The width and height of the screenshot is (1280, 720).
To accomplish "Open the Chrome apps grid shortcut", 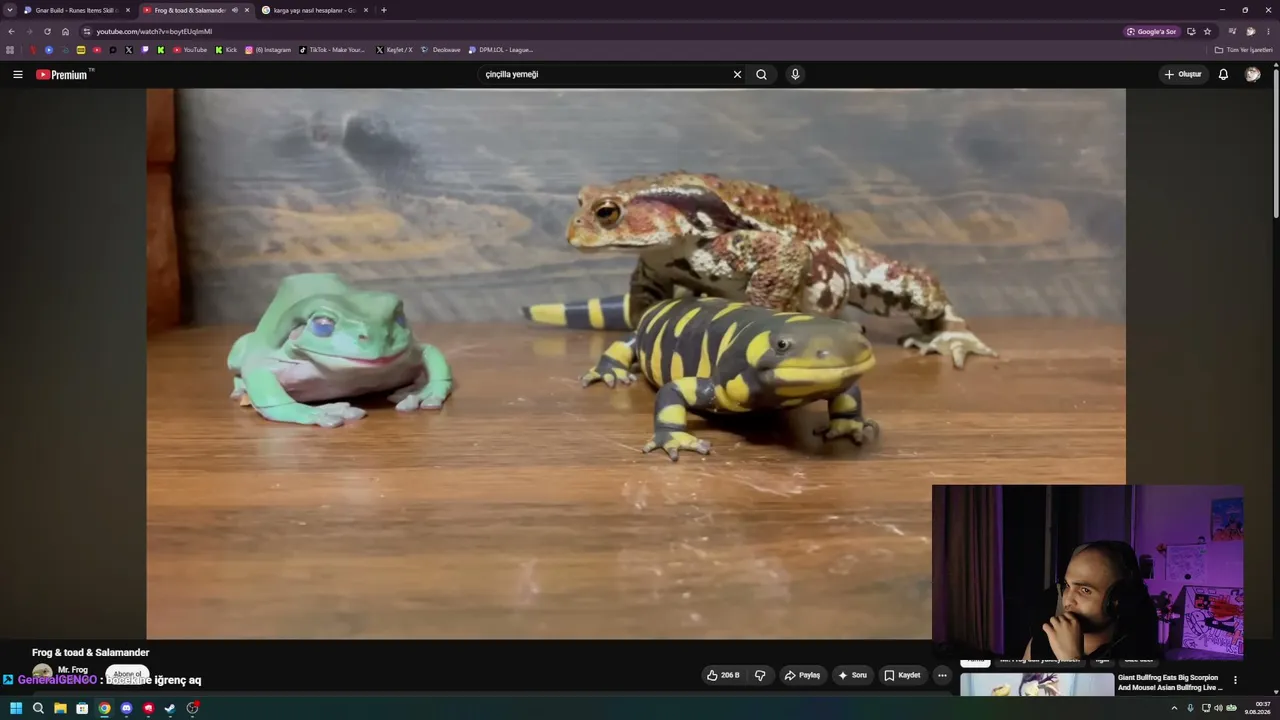I will click(x=10, y=49).
